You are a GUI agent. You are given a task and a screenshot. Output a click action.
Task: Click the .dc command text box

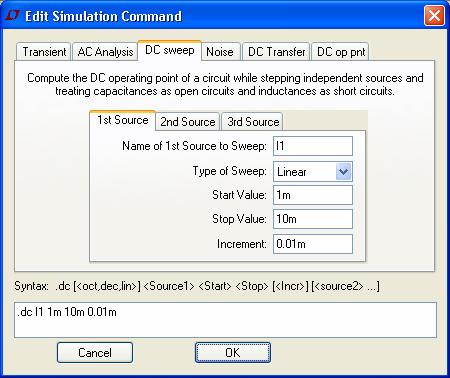point(225,320)
